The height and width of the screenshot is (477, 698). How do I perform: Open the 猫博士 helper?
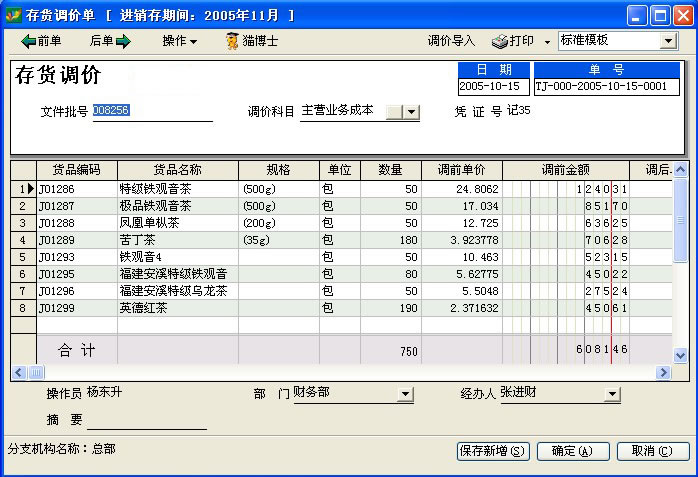coord(251,41)
